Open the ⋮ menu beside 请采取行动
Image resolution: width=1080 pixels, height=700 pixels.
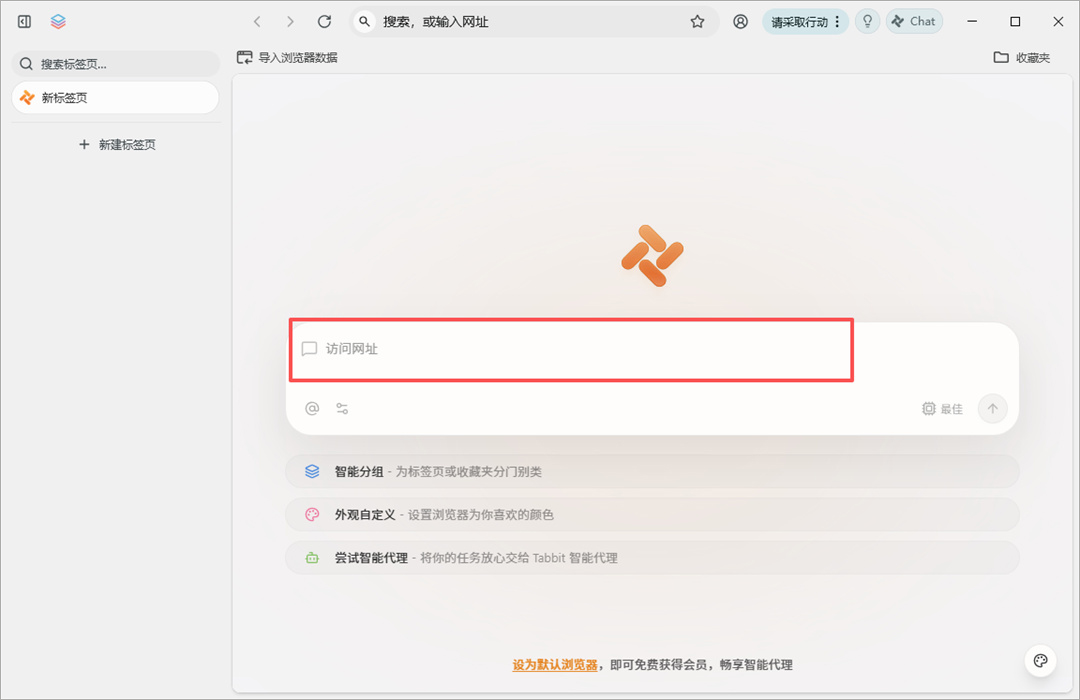pyautogui.click(x=836, y=21)
